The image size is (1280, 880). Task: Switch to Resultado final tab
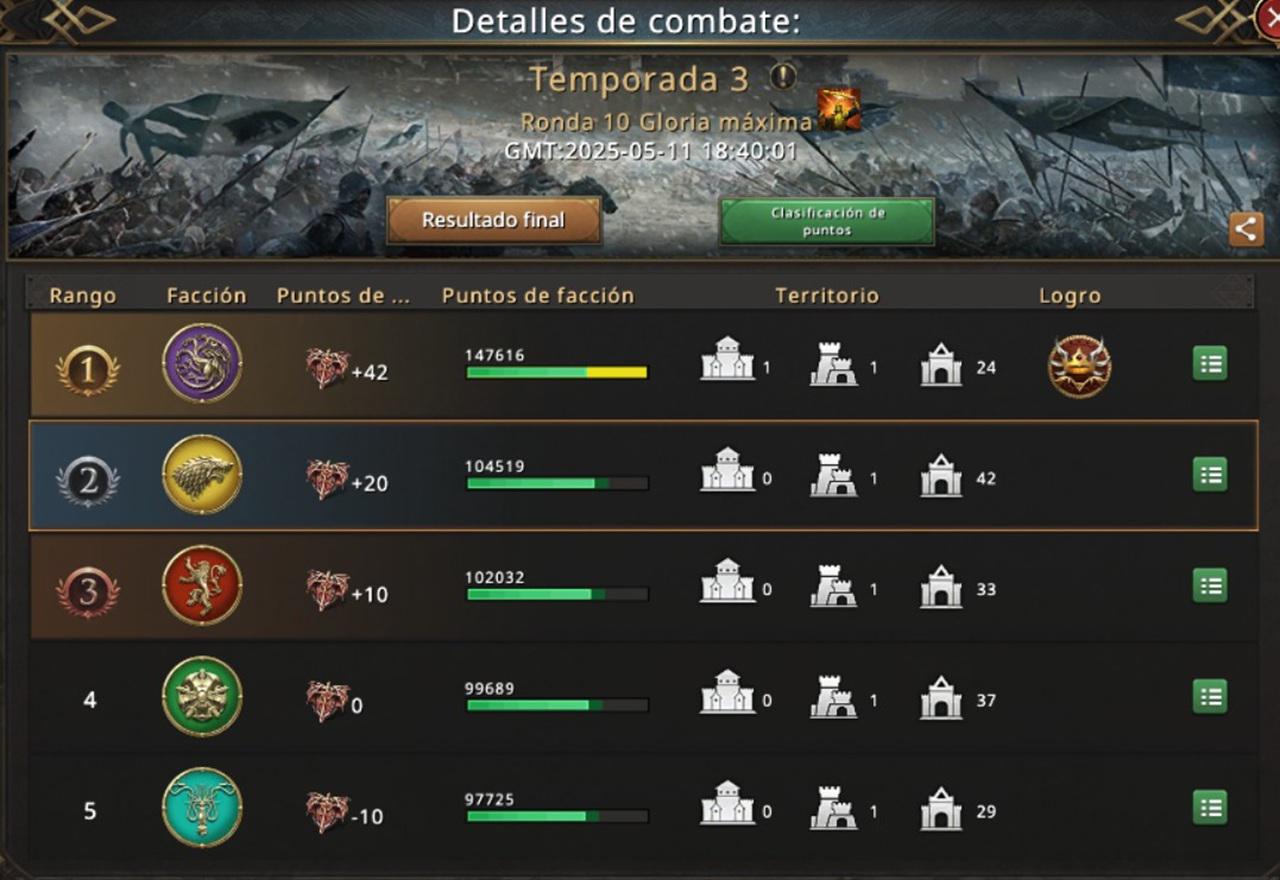494,220
